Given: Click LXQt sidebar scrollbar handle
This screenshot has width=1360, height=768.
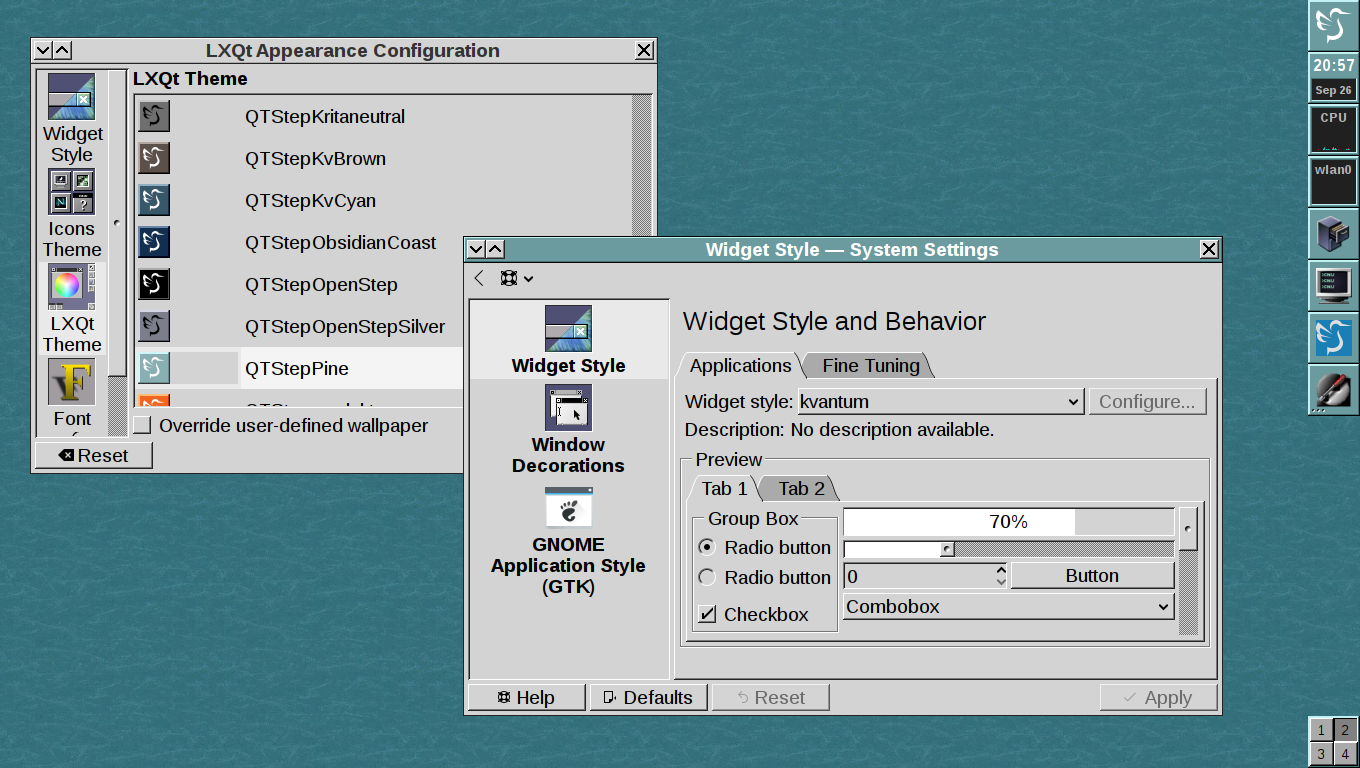Looking at the screenshot, I should coord(117,224).
